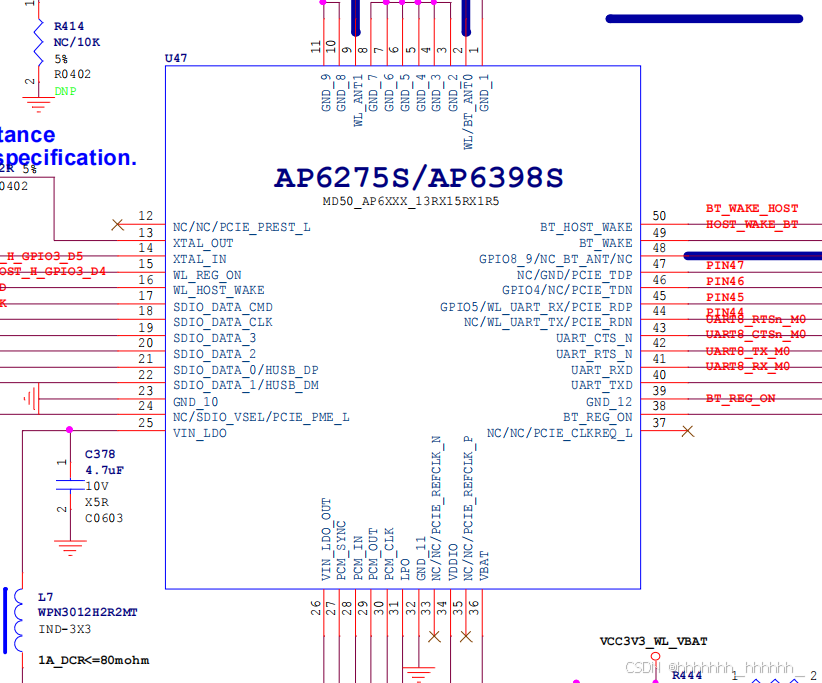Click the L7 WPN3012H2R2MT inductor symbol
The width and height of the screenshot is (822, 683).
click(x=18, y=620)
